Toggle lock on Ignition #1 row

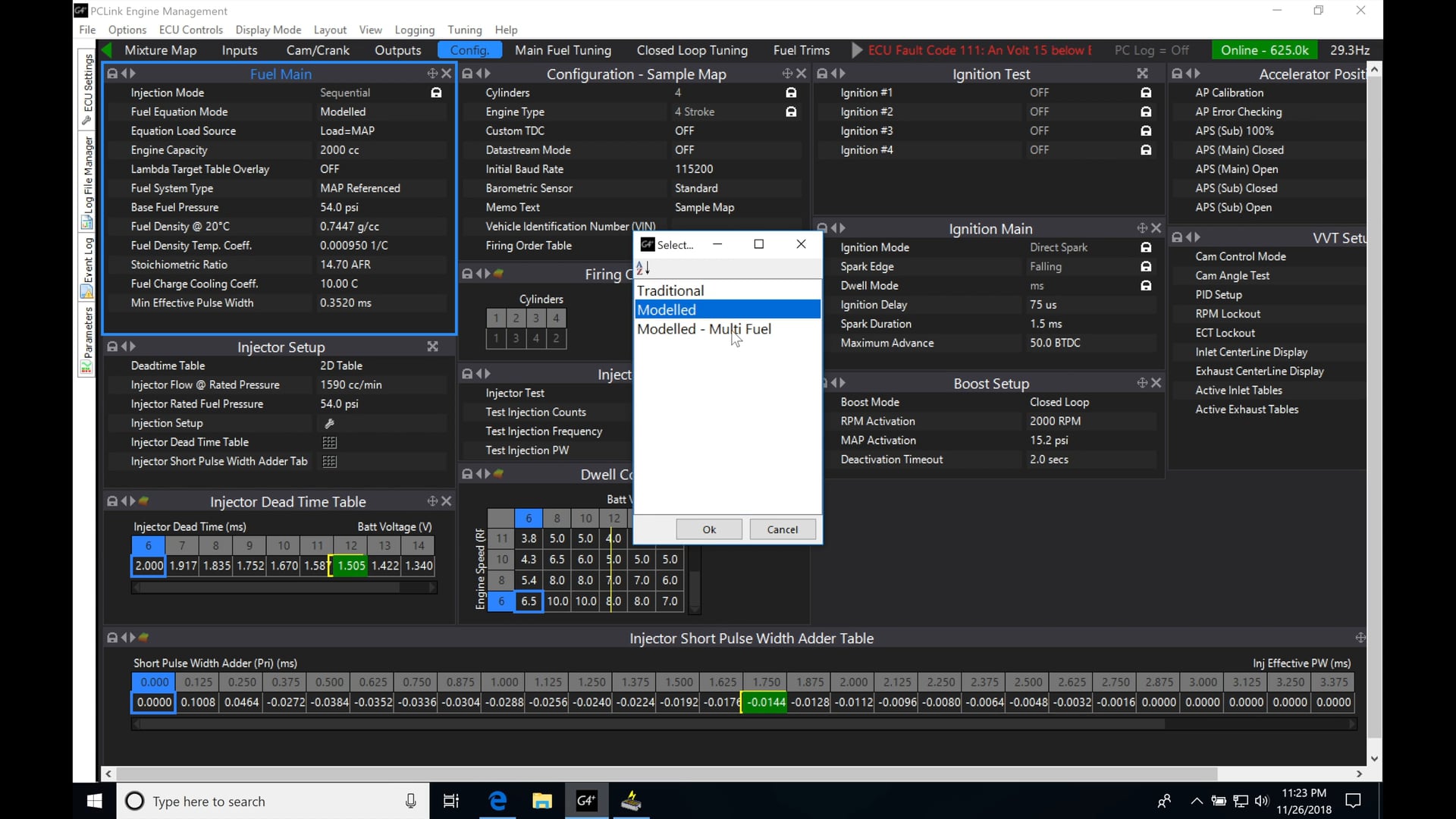(x=1146, y=93)
